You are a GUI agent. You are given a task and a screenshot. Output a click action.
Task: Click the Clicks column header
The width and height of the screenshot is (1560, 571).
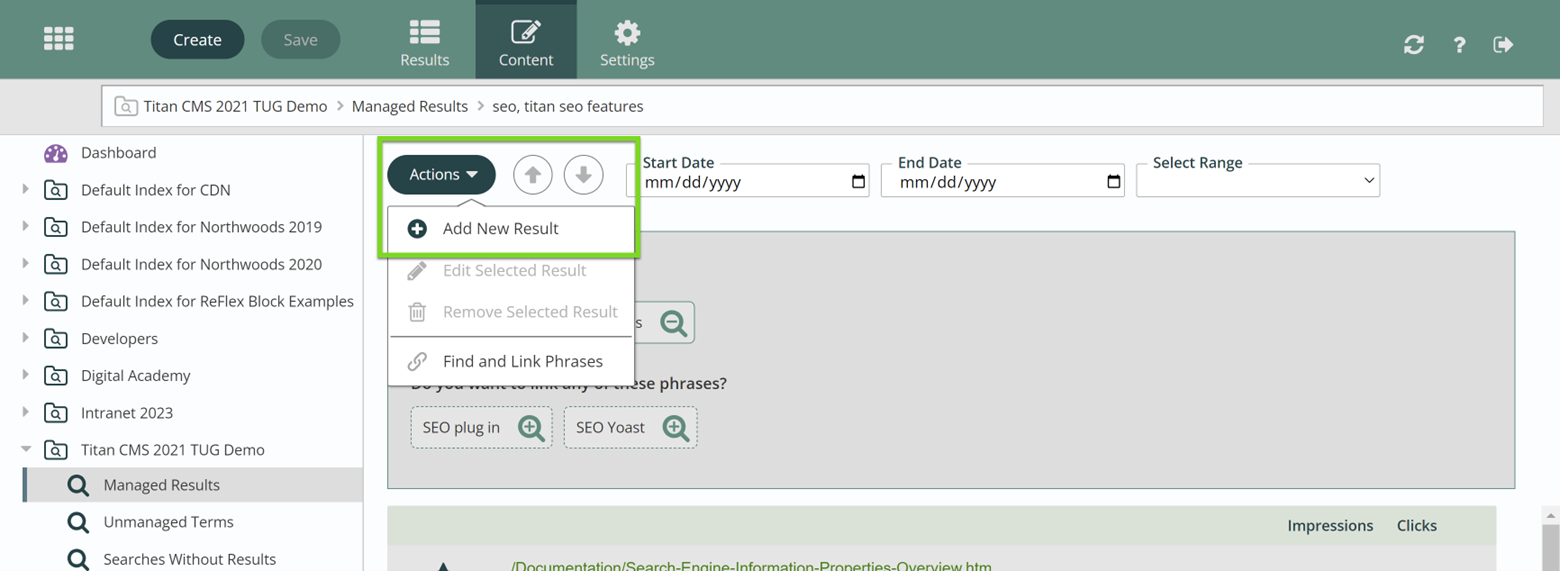(x=1417, y=525)
